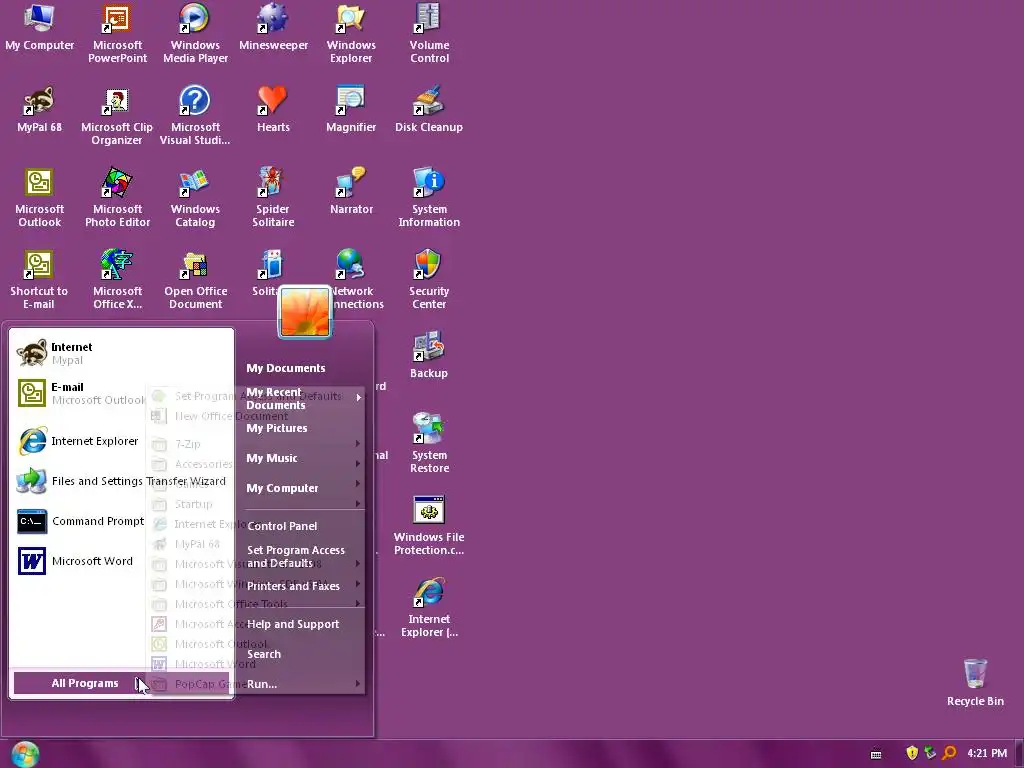Open Narrator desktop shortcut

(x=351, y=191)
